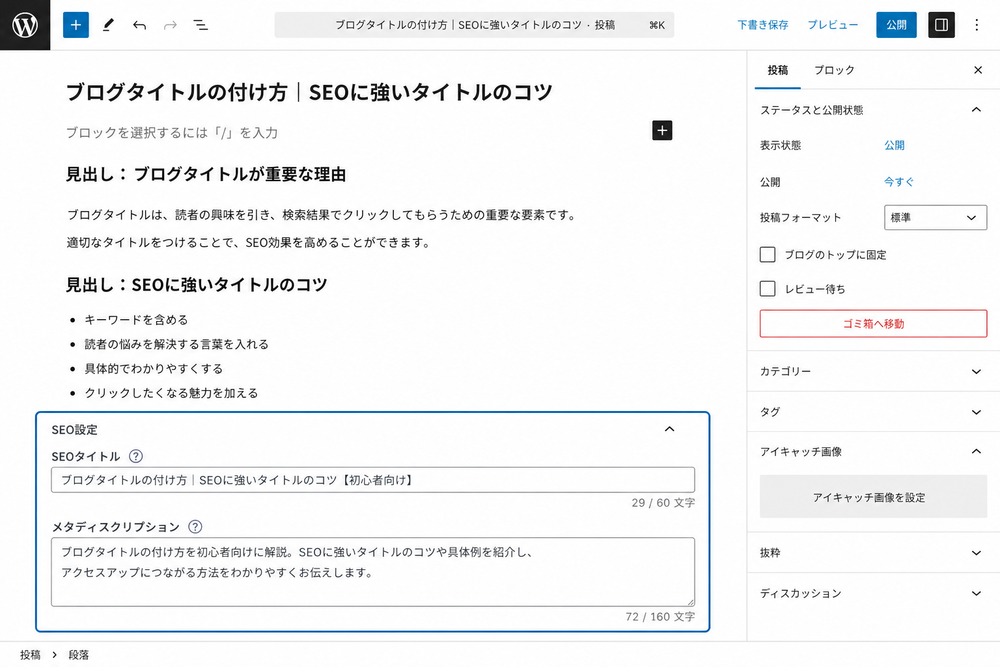
Task: Check レビュー待ち
Action: click(768, 289)
